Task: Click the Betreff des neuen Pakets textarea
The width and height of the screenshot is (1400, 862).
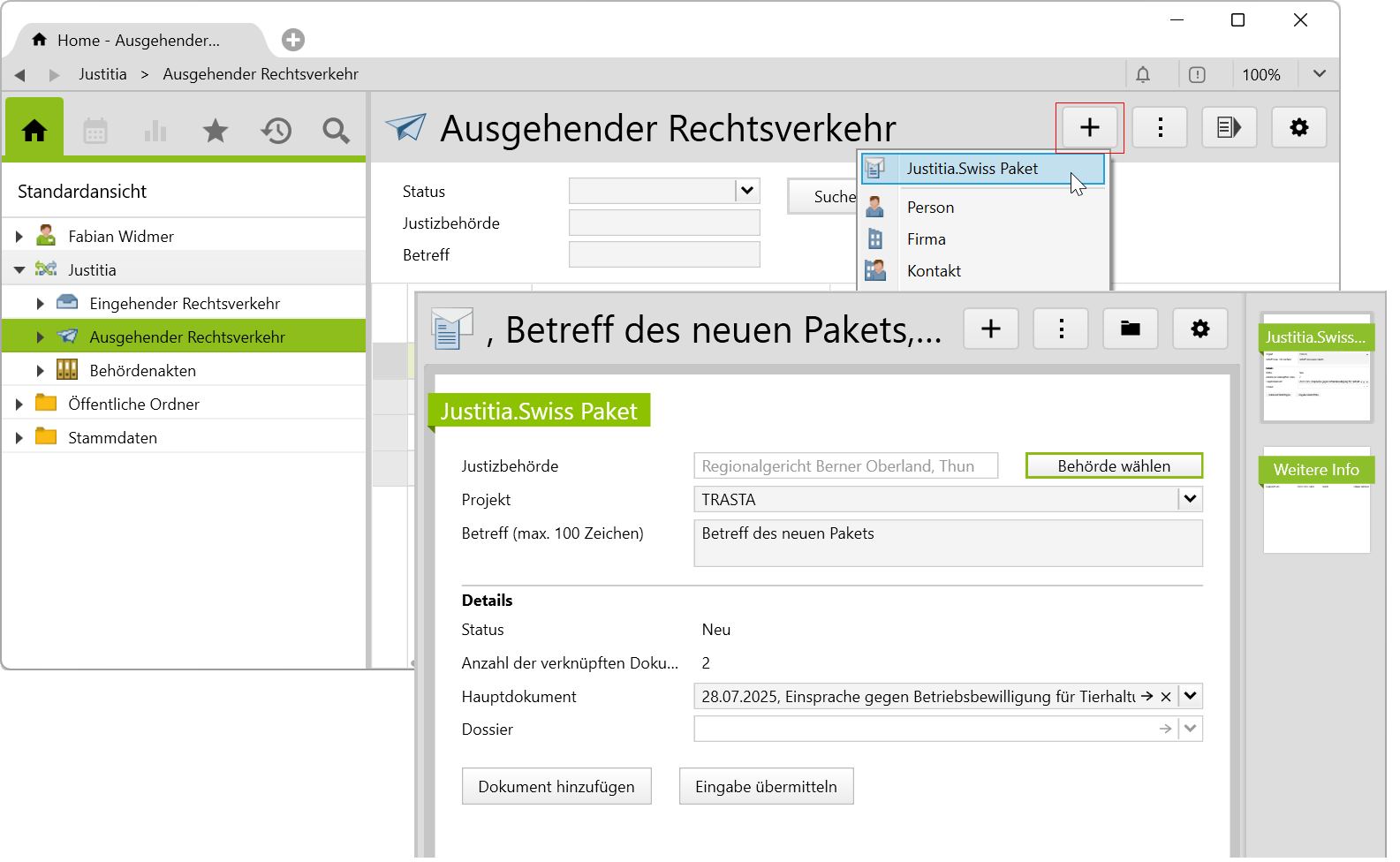Action: (x=948, y=543)
